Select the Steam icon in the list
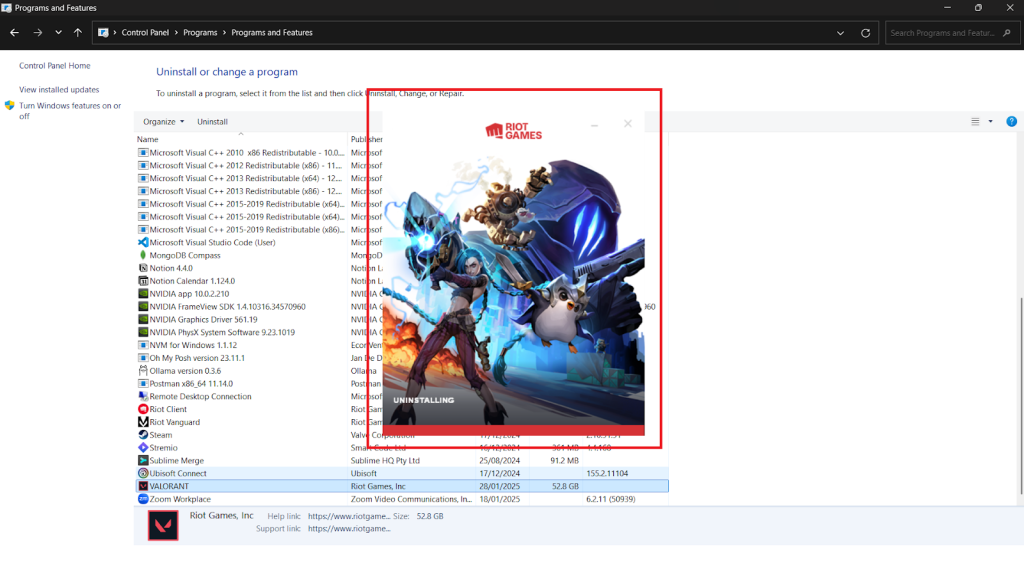This screenshot has height=572, width=1024. (143, 435)
